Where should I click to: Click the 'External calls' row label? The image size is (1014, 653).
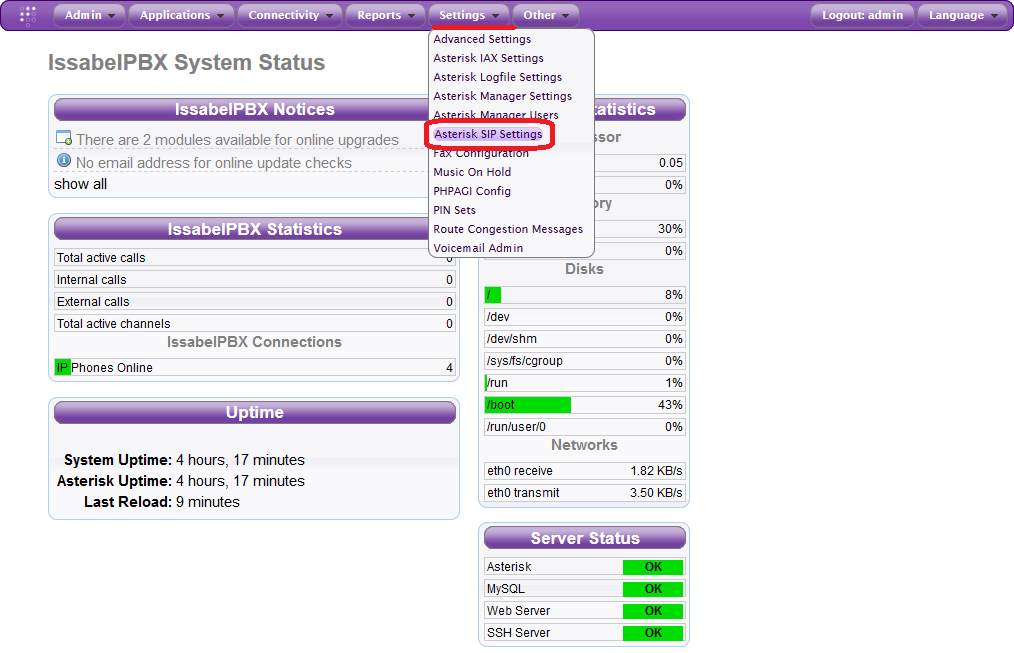[x=92, y=302]
